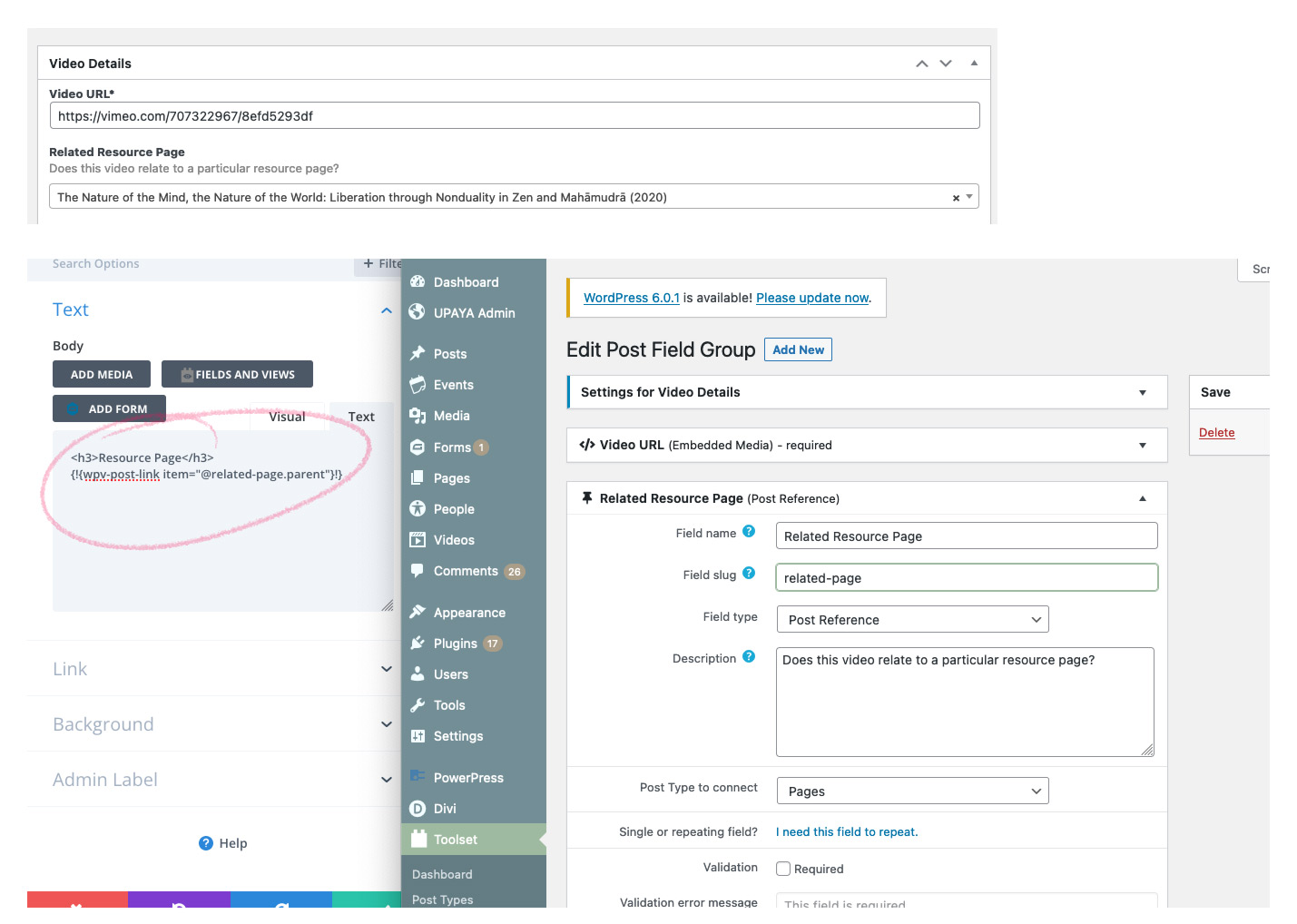The image size is (1297, 924).
Task: Click the Forms icon in sidebar
Action: coord(418,447)
